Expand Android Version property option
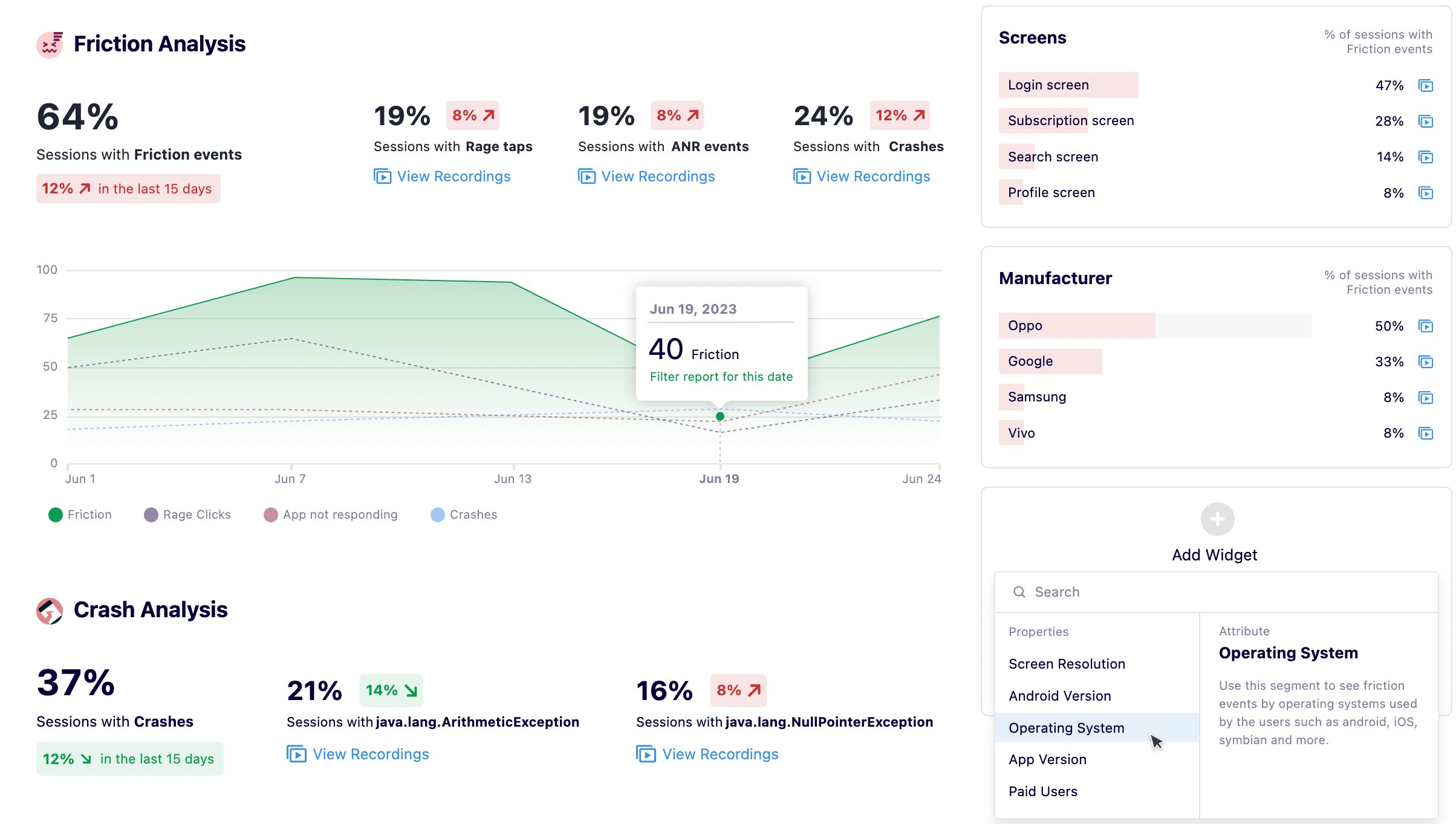Screen dimensions: 1456x824 point(1060,695)
